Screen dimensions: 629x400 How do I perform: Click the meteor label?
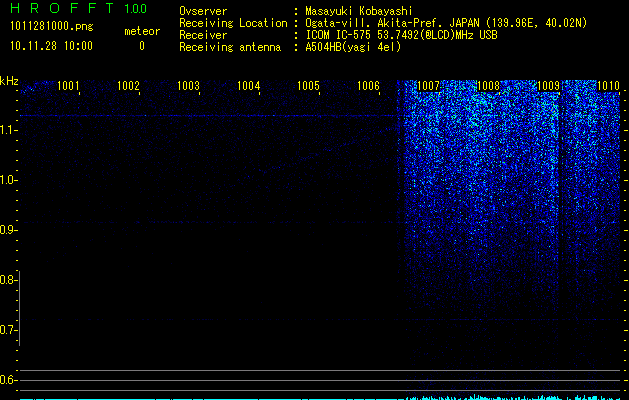(x=142, y=31)
